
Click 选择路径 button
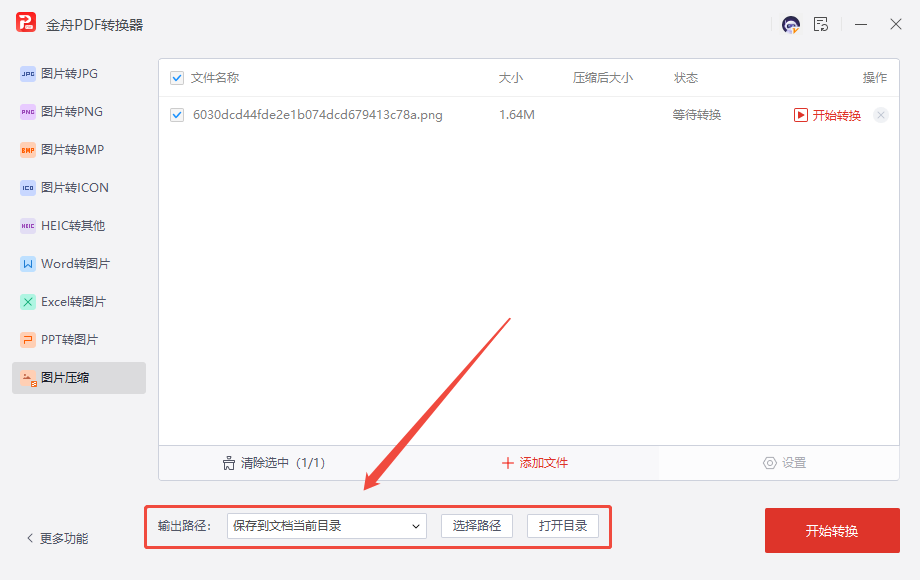click(477, 526)
